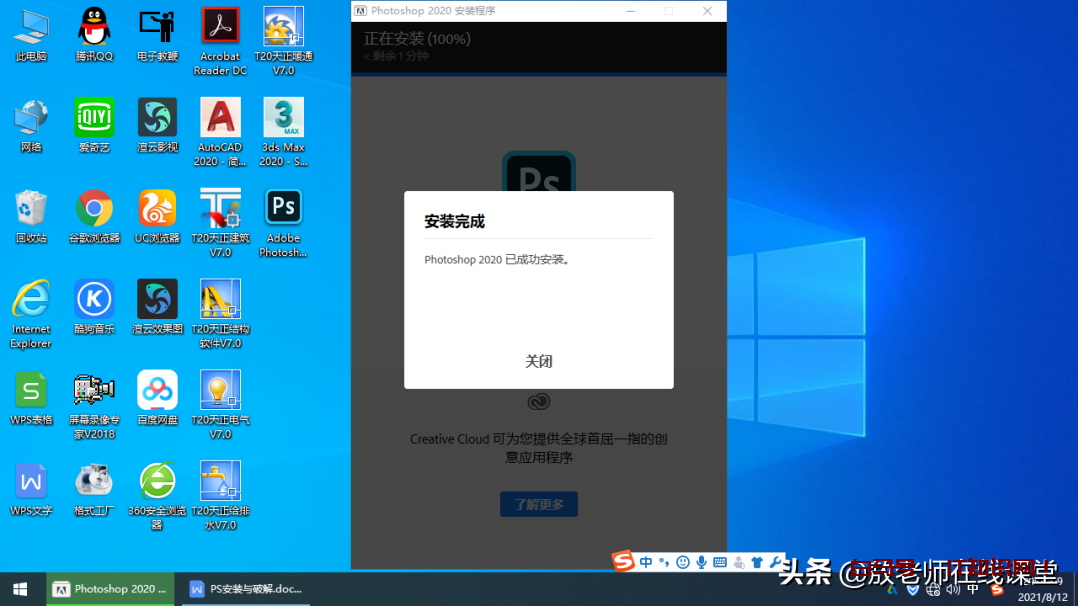The width and height of the screenshot is (1078, 606).
Task: Close the 安装完成 dialog with 关闭
Action: (x=538, y=361)
